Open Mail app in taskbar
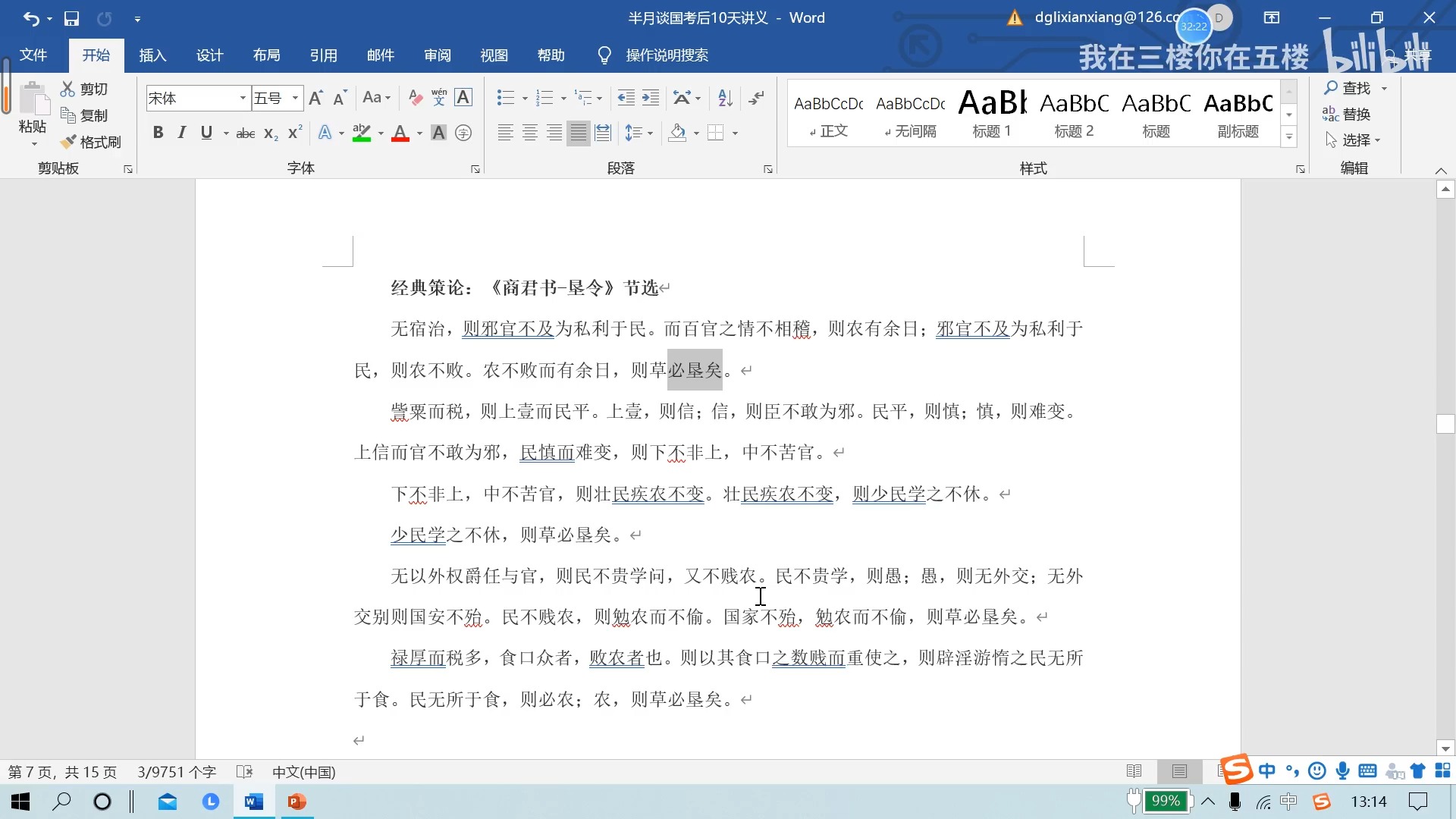This screenshot has height=819, width=1456. [168, 802]
